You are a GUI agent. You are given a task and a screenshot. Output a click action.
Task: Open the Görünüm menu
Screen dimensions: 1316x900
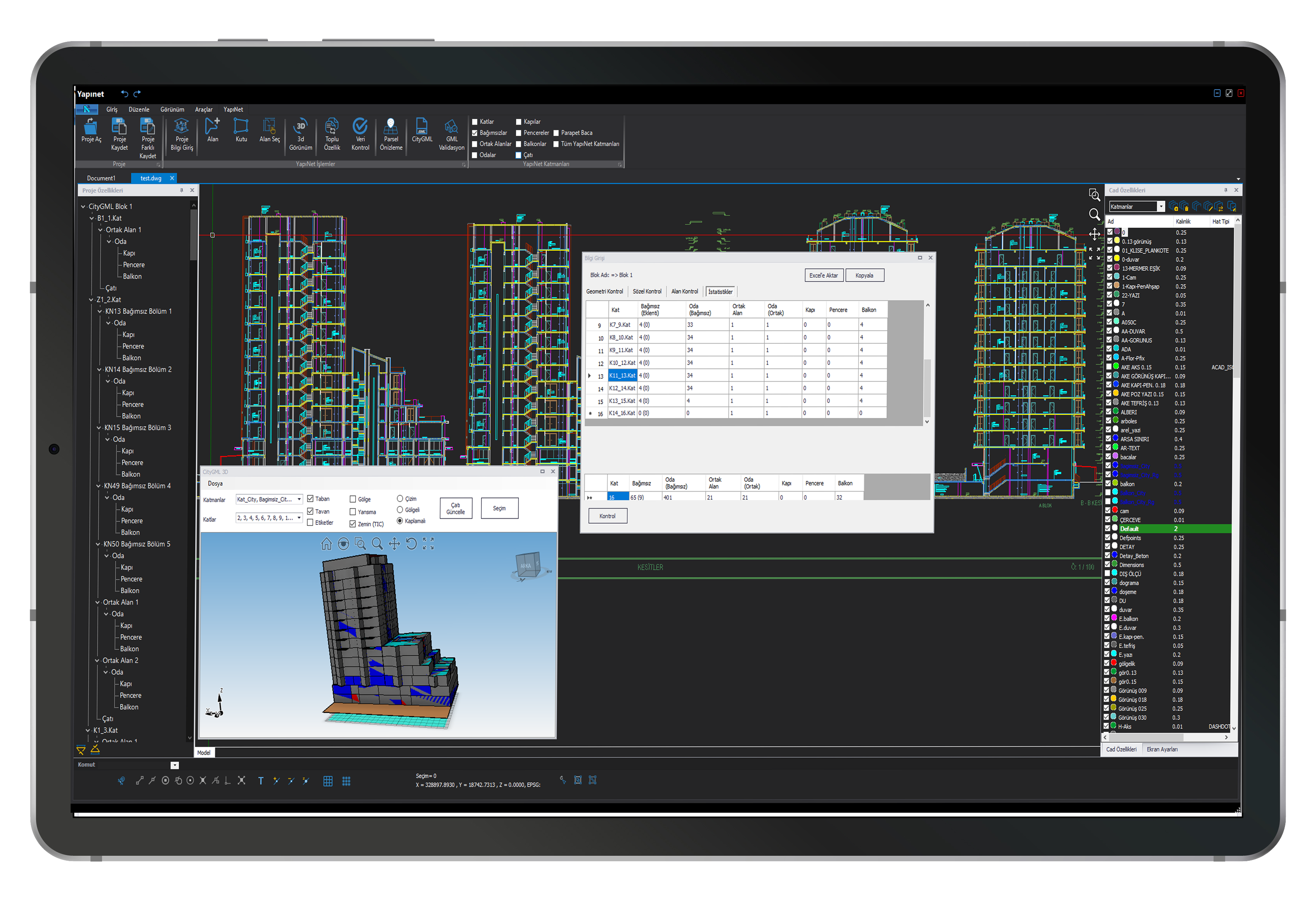[172, 110]
